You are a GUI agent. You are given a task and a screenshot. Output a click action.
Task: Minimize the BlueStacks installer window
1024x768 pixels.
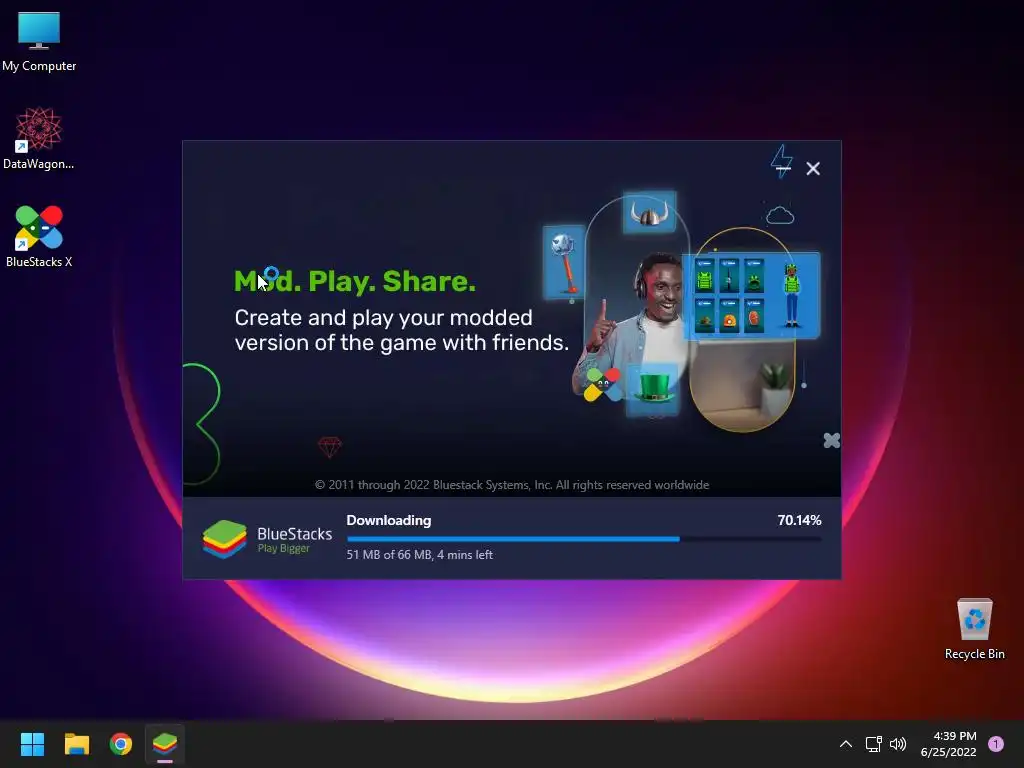[x=782, y=168]
